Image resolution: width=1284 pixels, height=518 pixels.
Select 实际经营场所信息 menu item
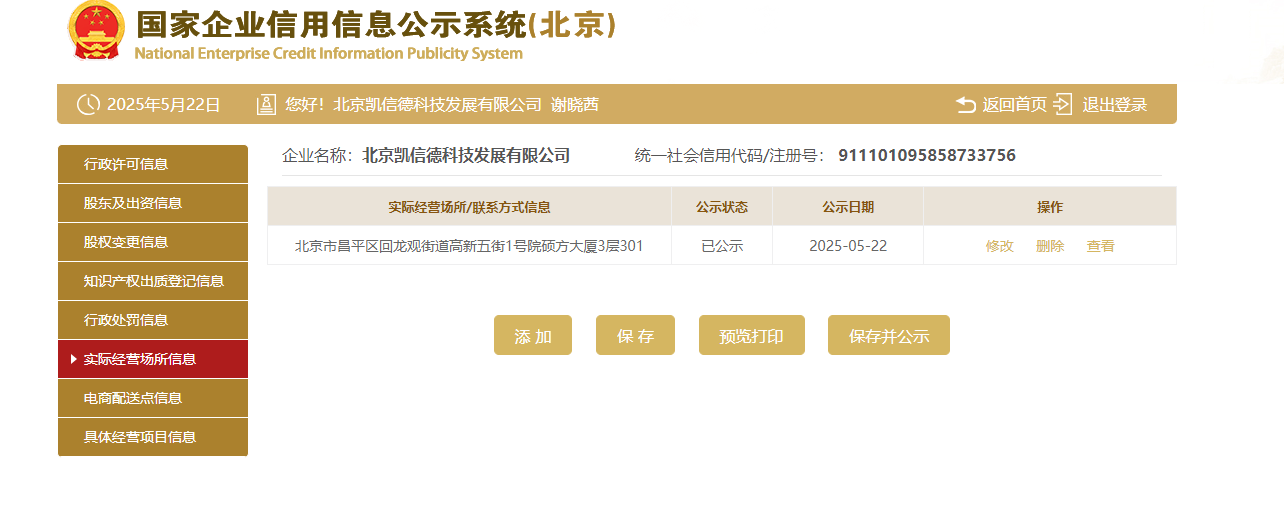click(153, 359)
